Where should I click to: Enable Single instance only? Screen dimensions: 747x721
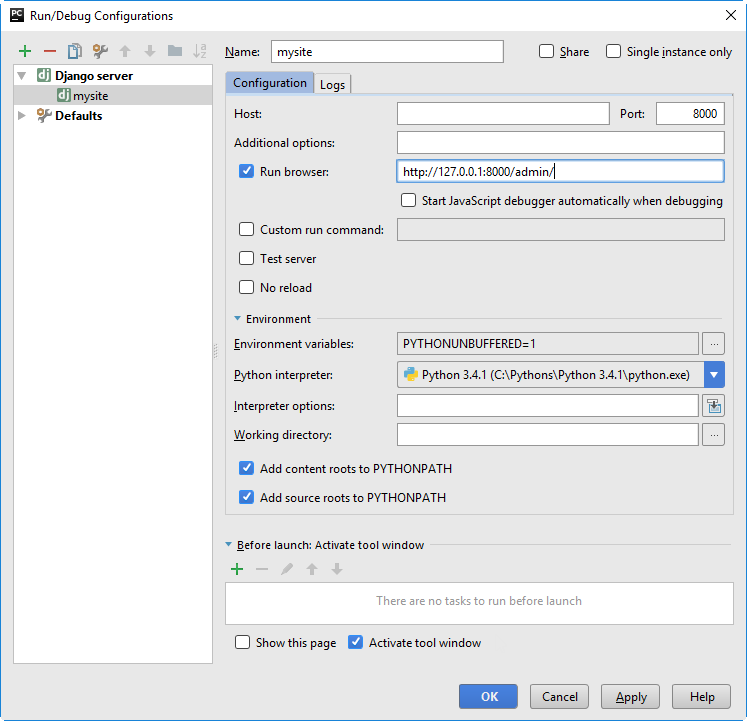click(x=613, y=51)
